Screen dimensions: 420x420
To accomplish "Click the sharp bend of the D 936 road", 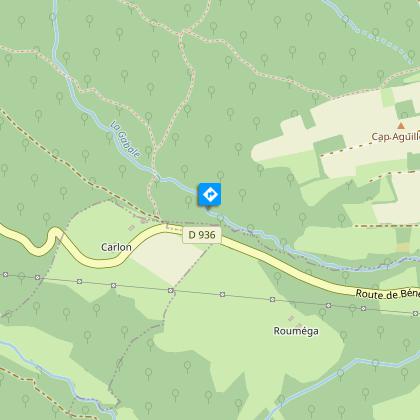I will pyautogui.click(x=53, y=233).
